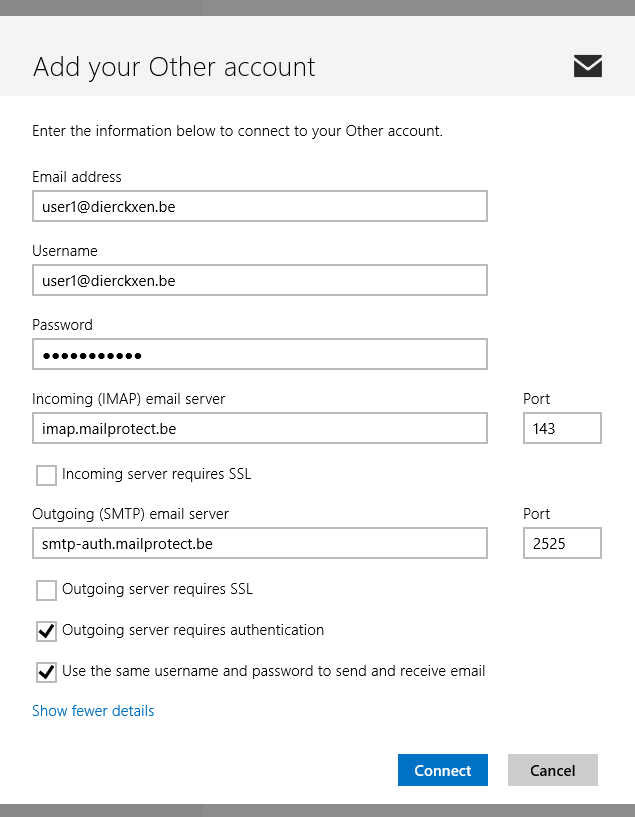Click the 'Password' field label
Image resolution: width=635 pixels, height=817 pixels.
(x=63, y=325)
